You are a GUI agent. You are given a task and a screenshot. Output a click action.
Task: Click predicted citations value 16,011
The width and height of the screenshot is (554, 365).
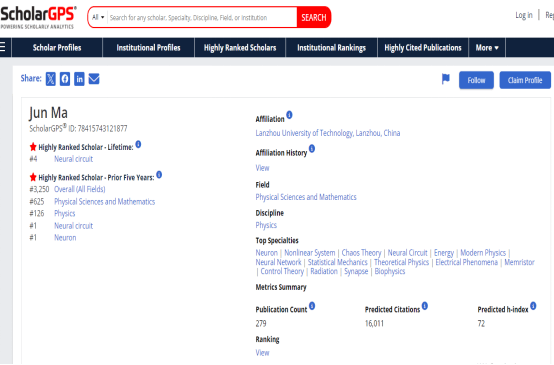(x=374, y=323)
